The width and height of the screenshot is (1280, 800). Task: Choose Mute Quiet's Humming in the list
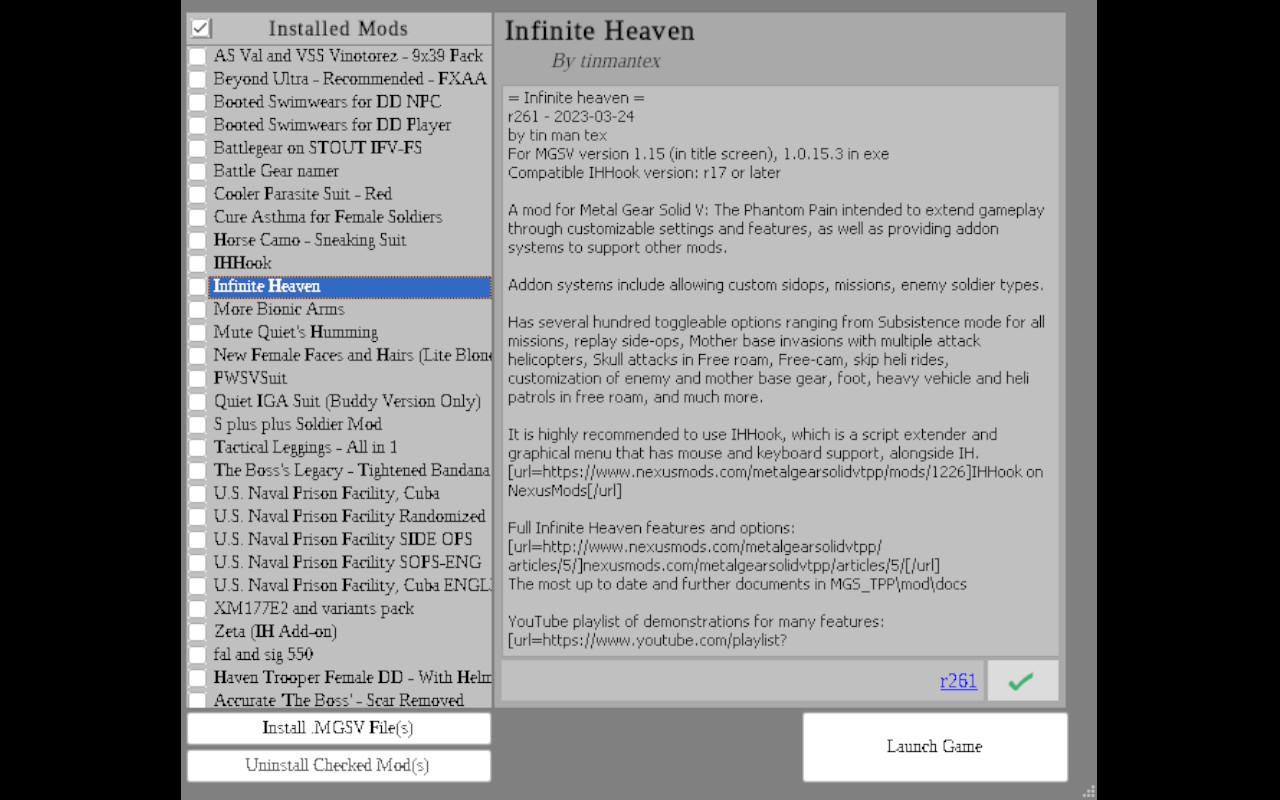click(x=296, y=332)
